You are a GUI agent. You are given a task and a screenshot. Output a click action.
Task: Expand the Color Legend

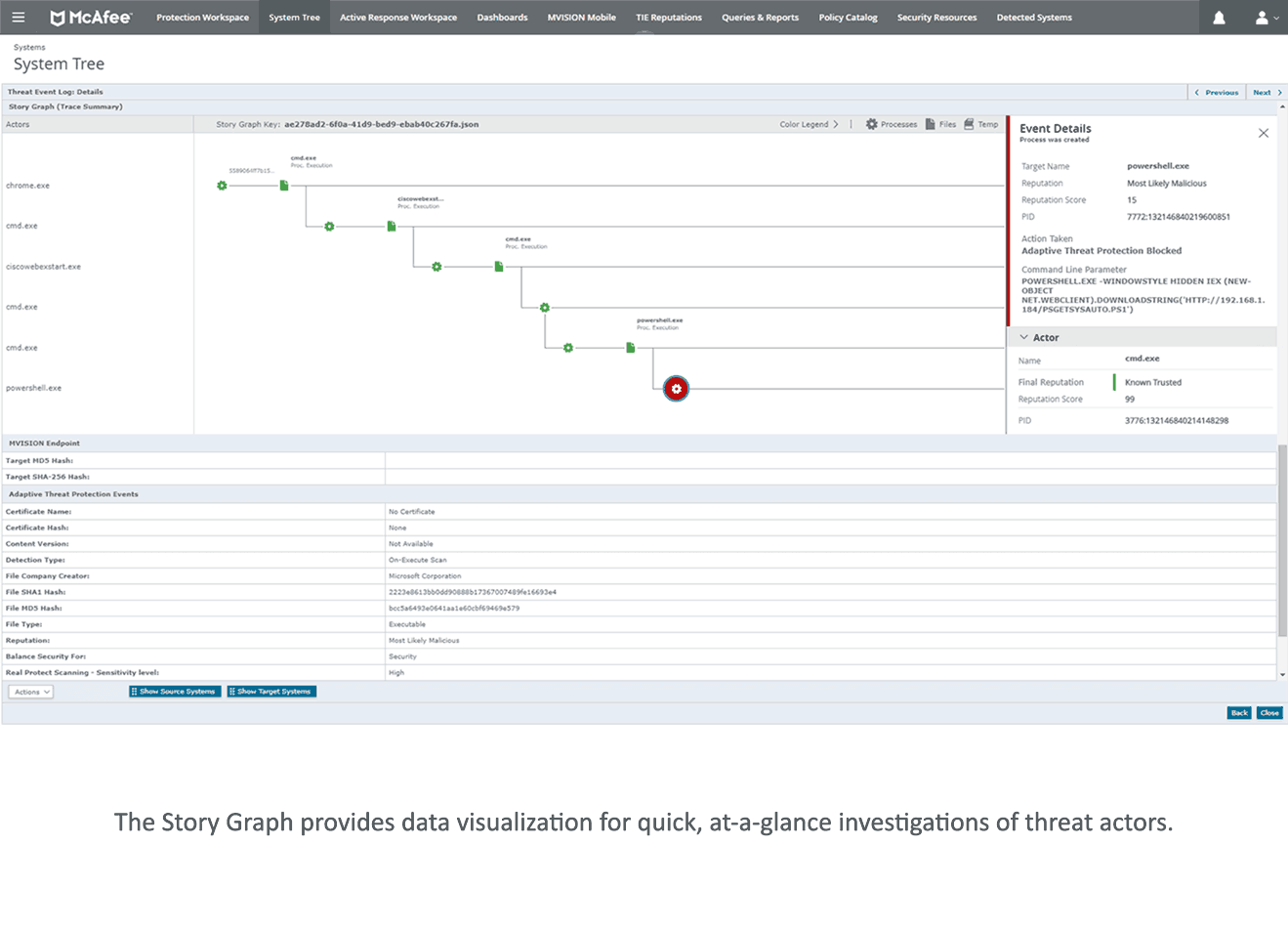coord(809,124)
